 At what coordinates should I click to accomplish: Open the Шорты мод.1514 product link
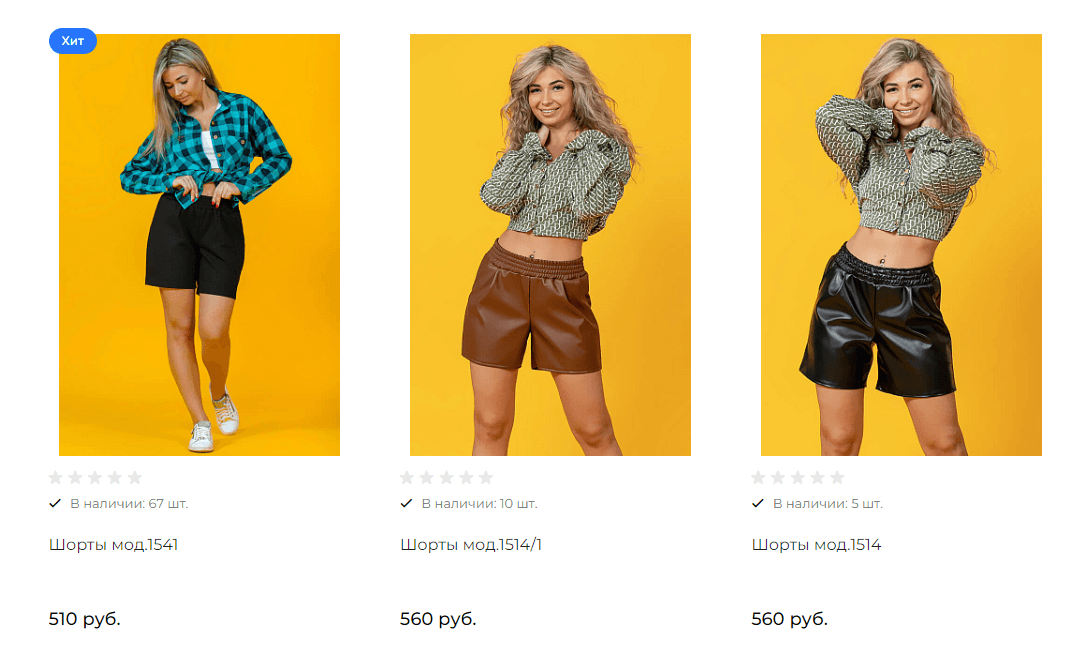click(817, 545)
